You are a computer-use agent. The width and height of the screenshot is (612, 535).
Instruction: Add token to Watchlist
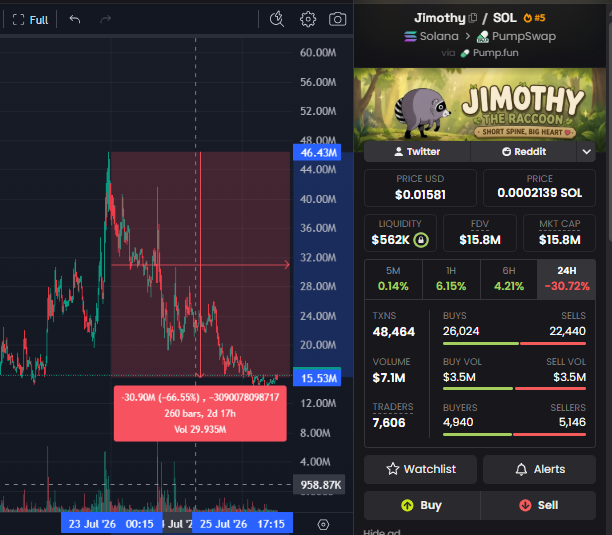click(420, 469)
